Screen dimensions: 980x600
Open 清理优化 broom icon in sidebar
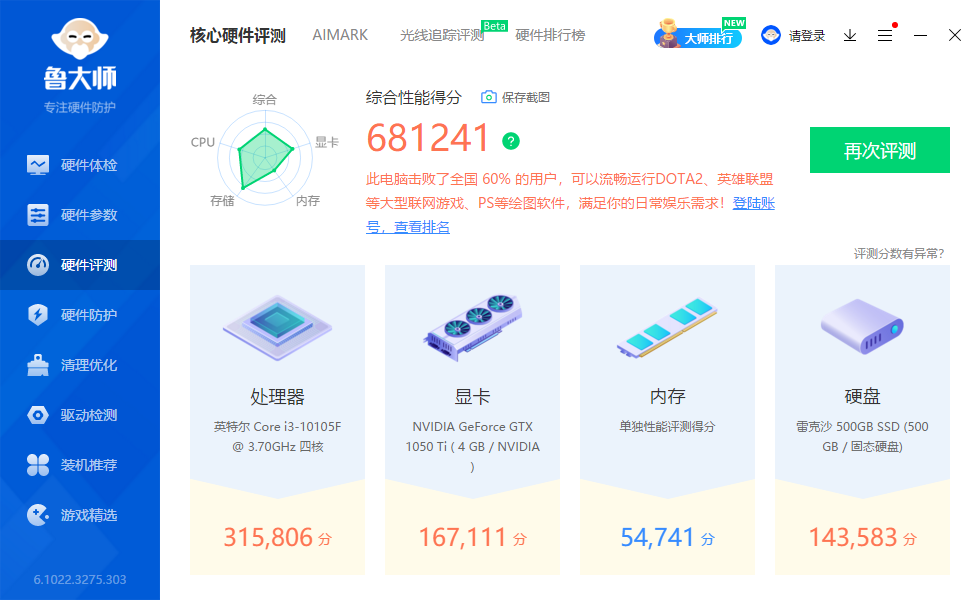click(38, 365)
